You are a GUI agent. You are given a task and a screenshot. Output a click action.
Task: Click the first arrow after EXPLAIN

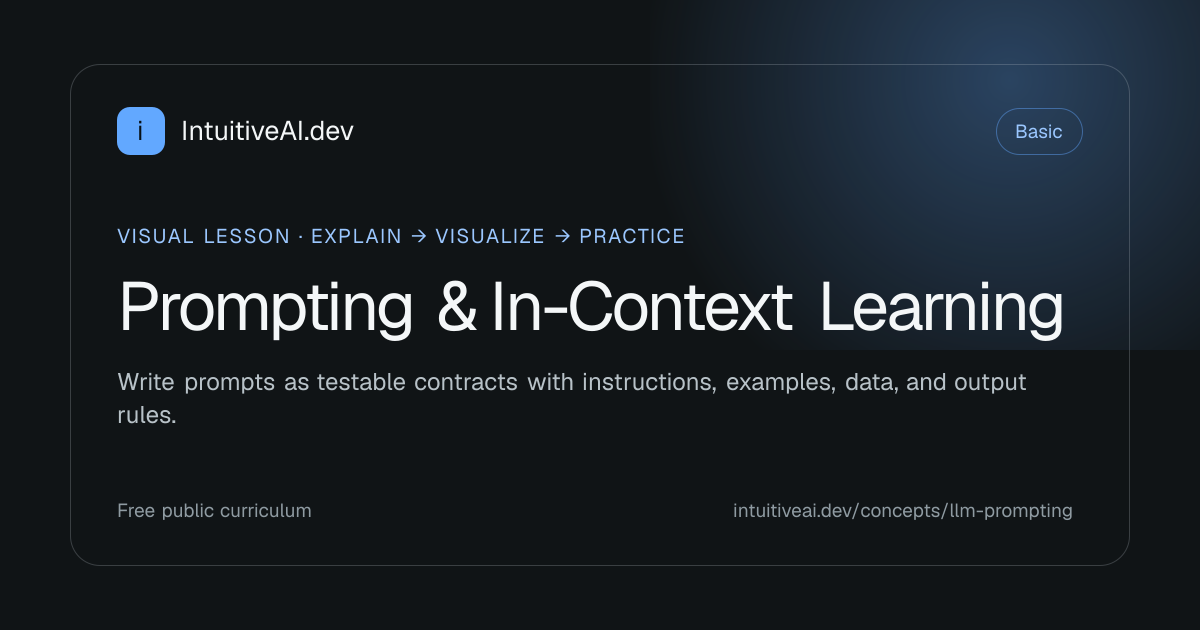pos(418,237)
